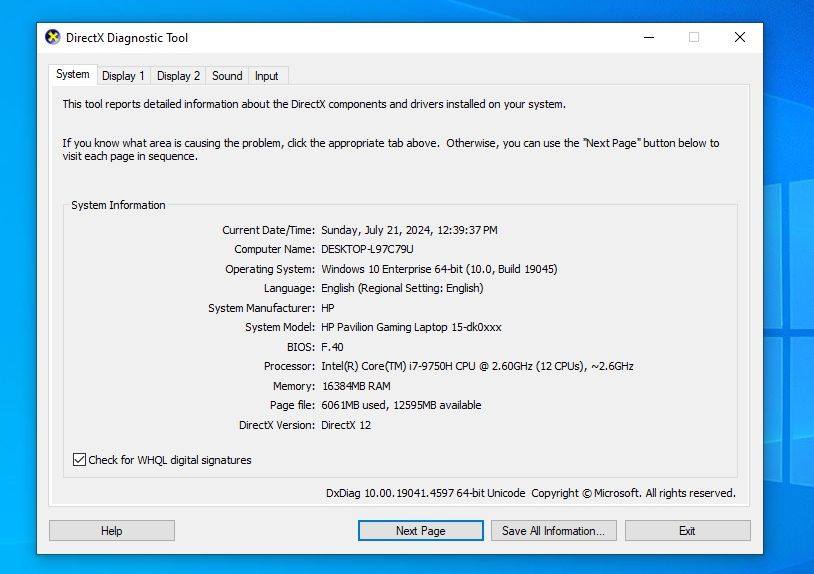This screenshot has height=574, width=814.
Task: Go to Next Page button
Action: (x=420, y=531)
